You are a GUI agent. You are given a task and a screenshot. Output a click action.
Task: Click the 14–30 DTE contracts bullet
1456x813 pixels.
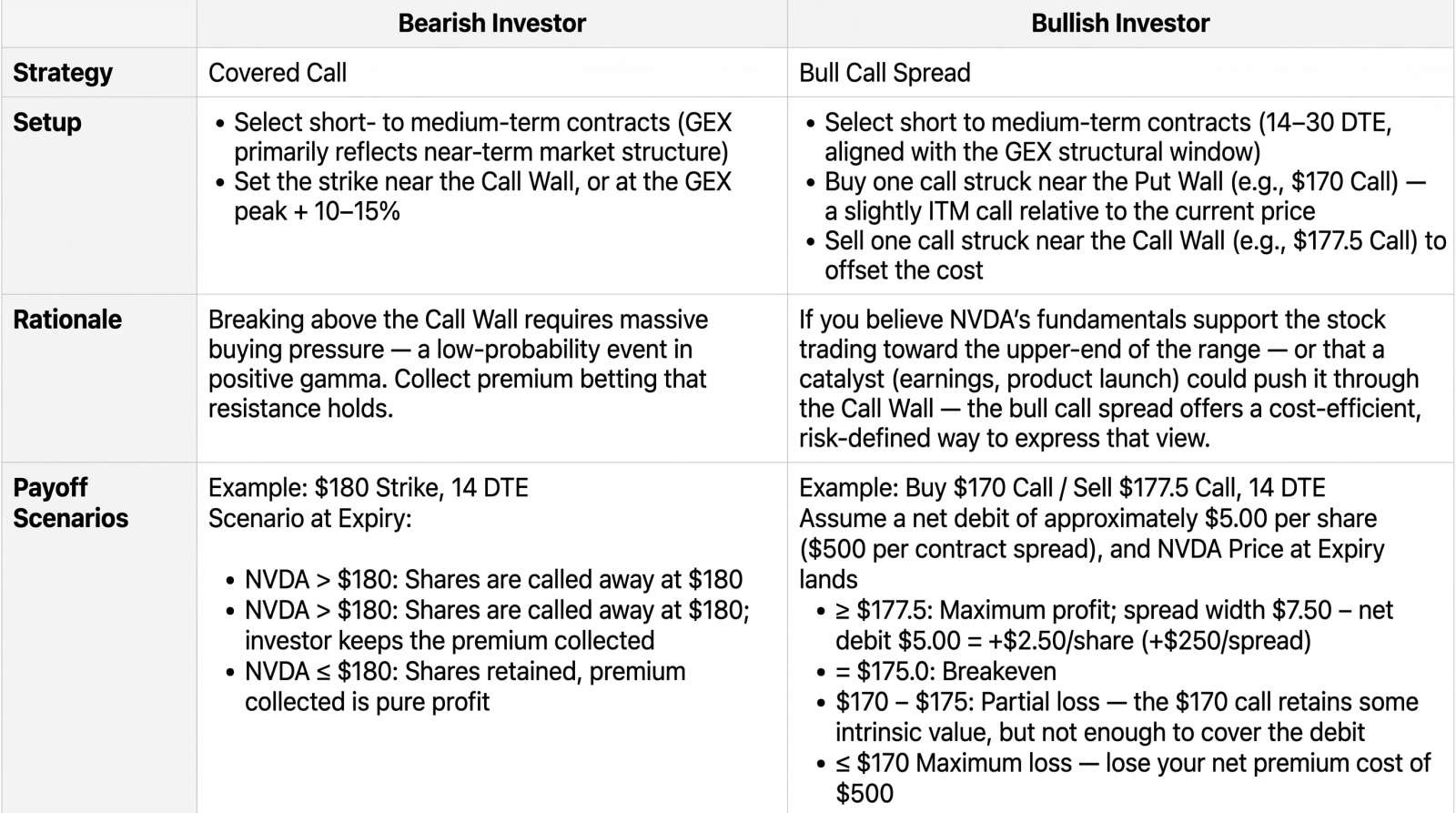tap(1098, 137)
